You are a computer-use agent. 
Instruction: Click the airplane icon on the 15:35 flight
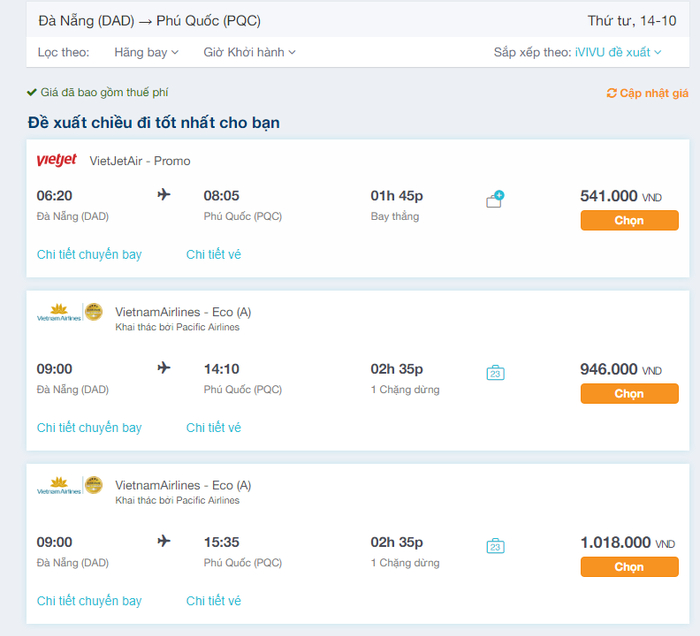tap(164, 542)
